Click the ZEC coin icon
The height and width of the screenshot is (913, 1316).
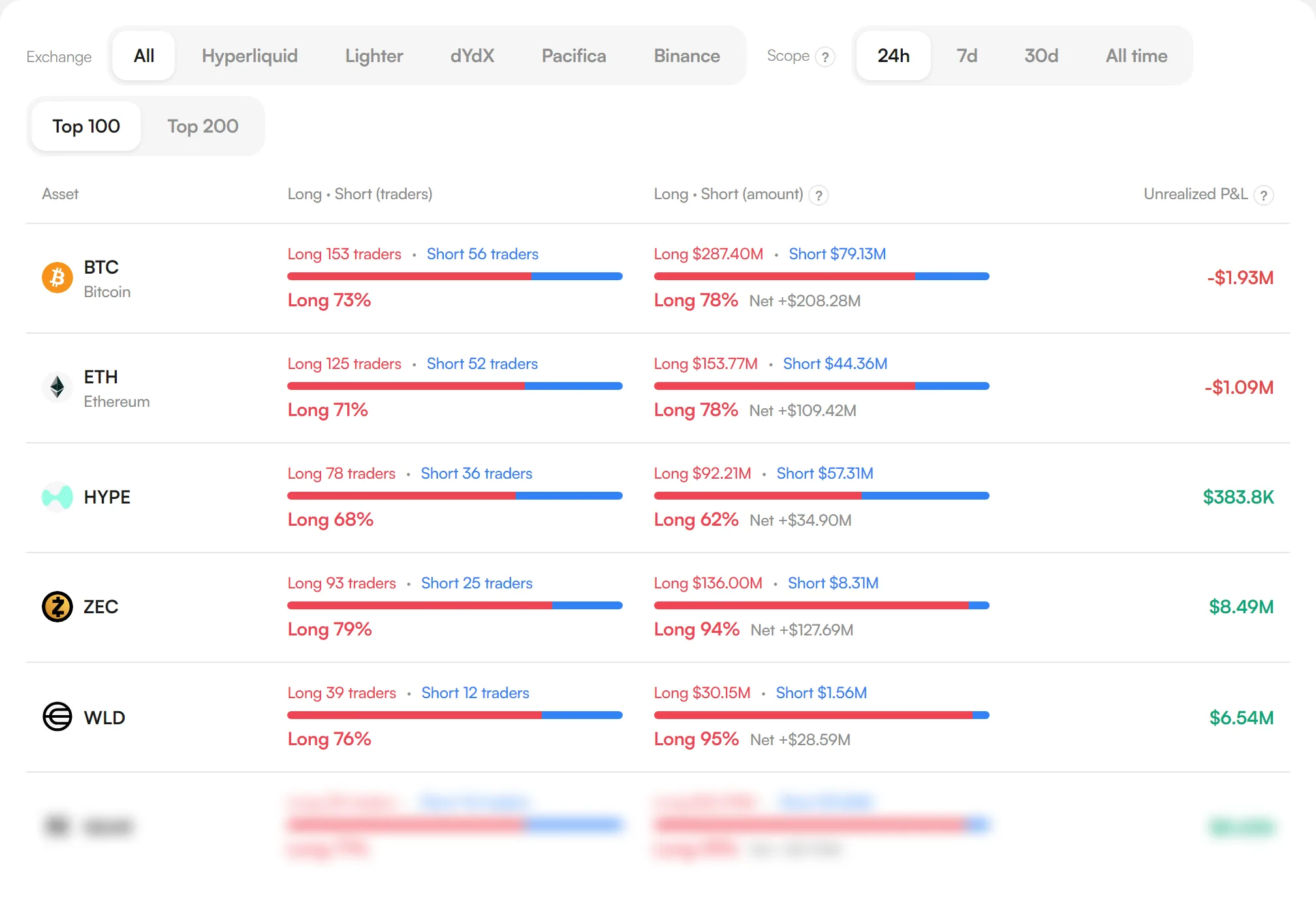click(57, 607)
